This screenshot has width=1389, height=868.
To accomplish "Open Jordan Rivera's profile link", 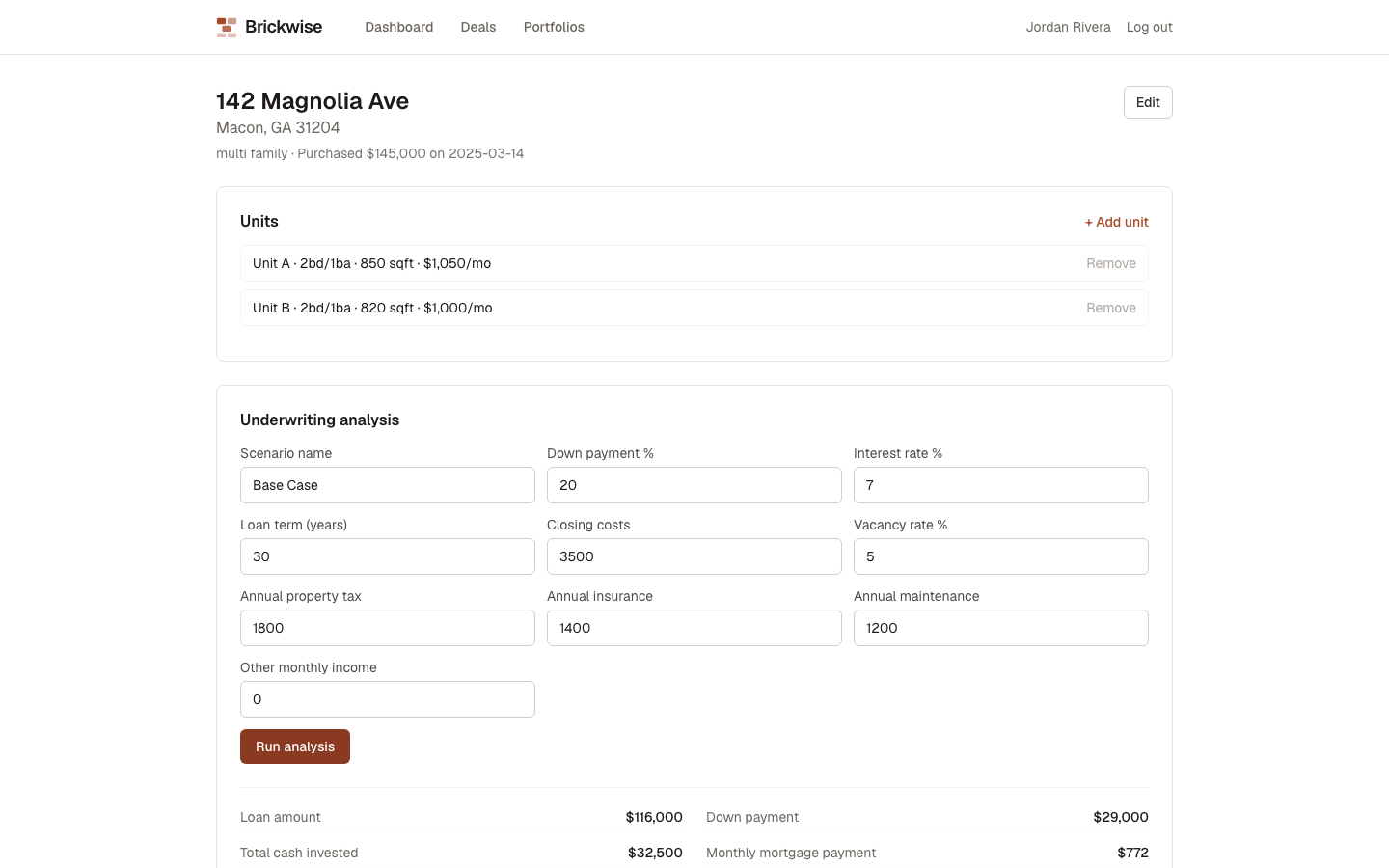I will 1068,27.
